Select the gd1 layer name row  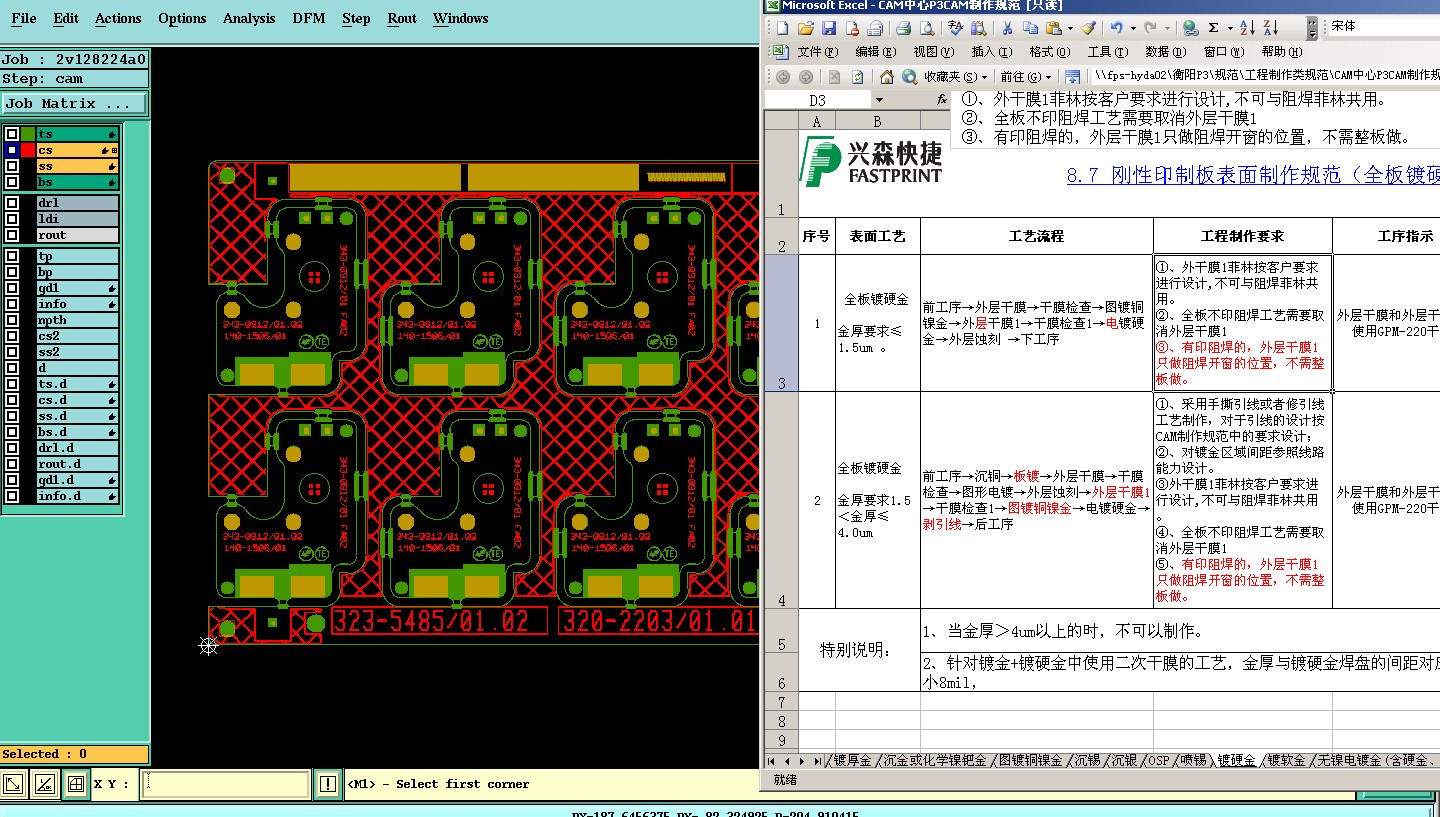[x=77, y=288]
